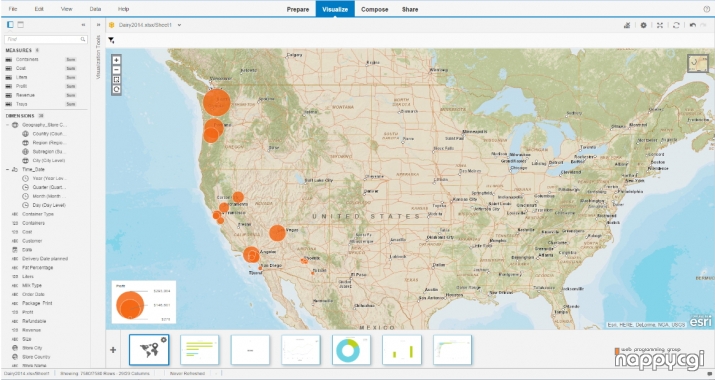Viewport: 715px width, 380px height.
Task: Collapse the left data panel
Action: click(83, 25)
